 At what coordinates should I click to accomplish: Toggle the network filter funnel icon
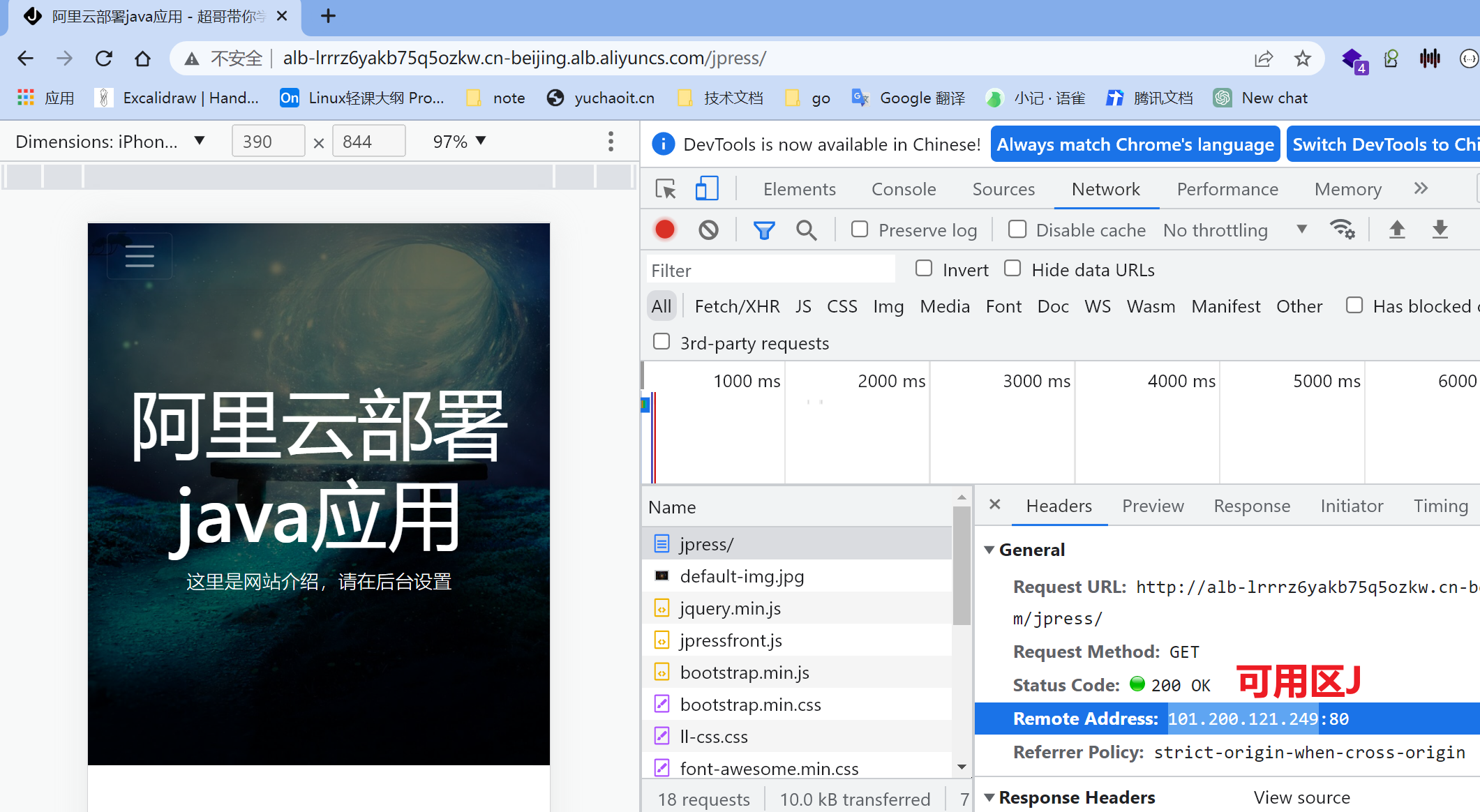point(764,230)
